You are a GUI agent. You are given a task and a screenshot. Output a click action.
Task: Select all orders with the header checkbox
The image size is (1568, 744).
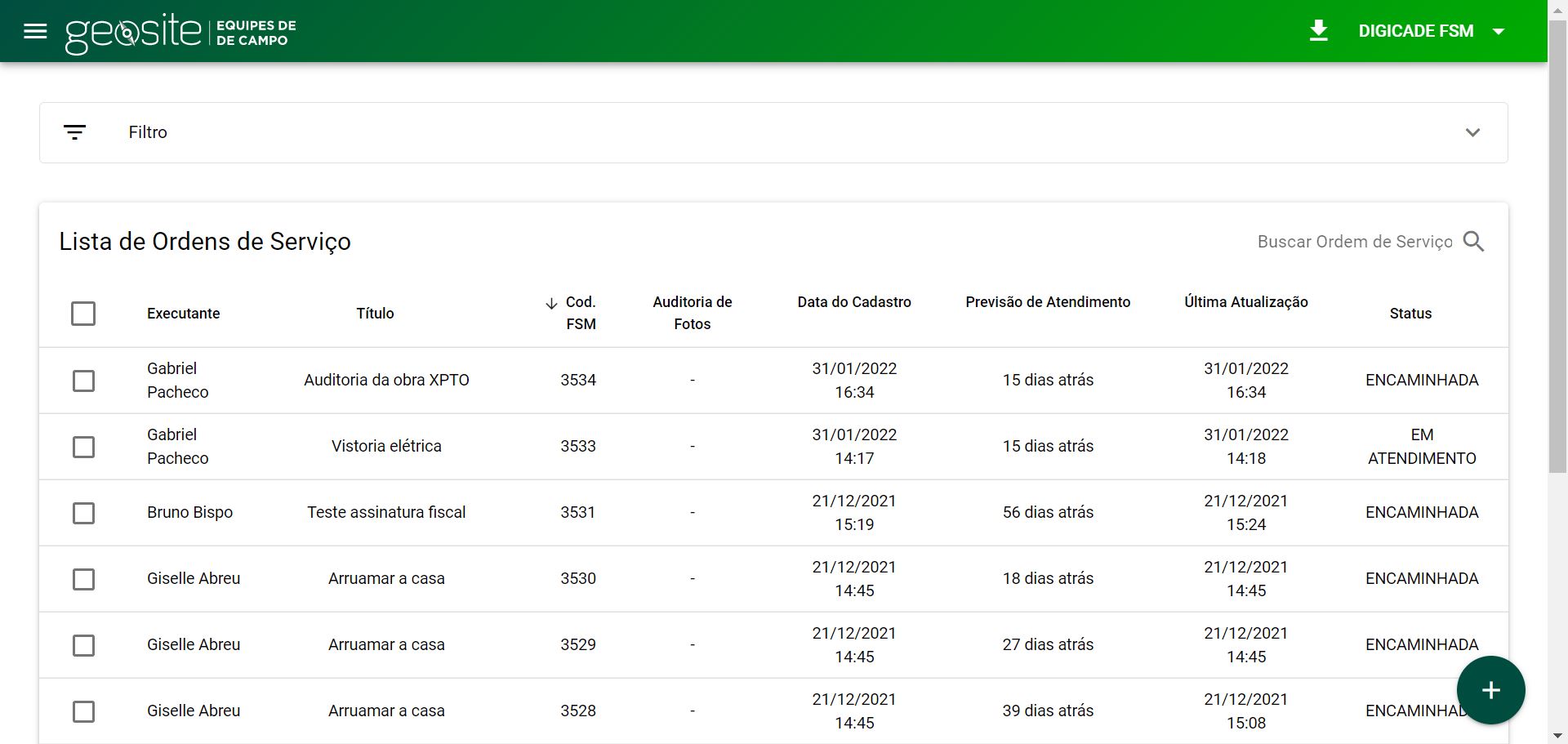83,314
